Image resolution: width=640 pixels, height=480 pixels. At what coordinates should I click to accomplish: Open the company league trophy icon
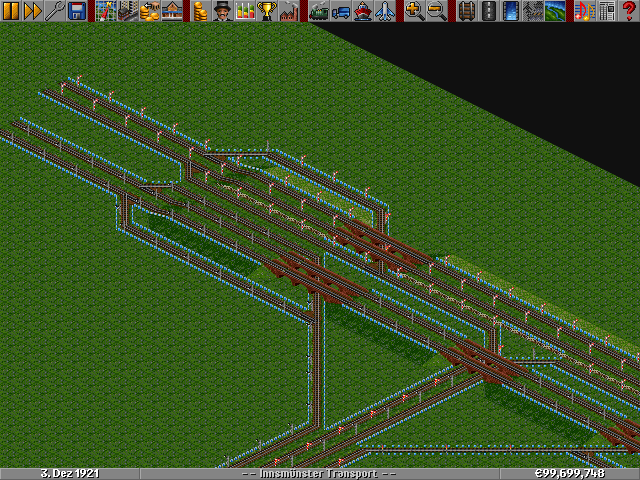click(266, 11)
